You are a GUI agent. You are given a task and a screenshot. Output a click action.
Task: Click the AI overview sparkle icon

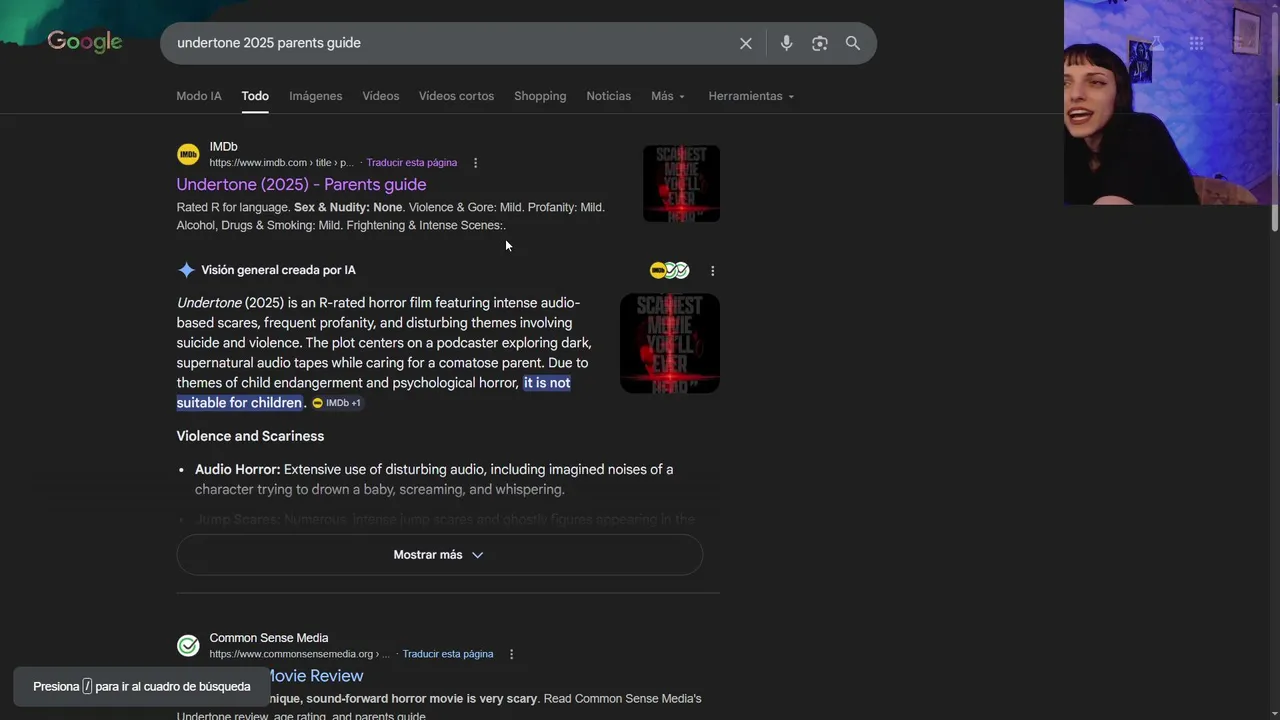tap(186, 270)
